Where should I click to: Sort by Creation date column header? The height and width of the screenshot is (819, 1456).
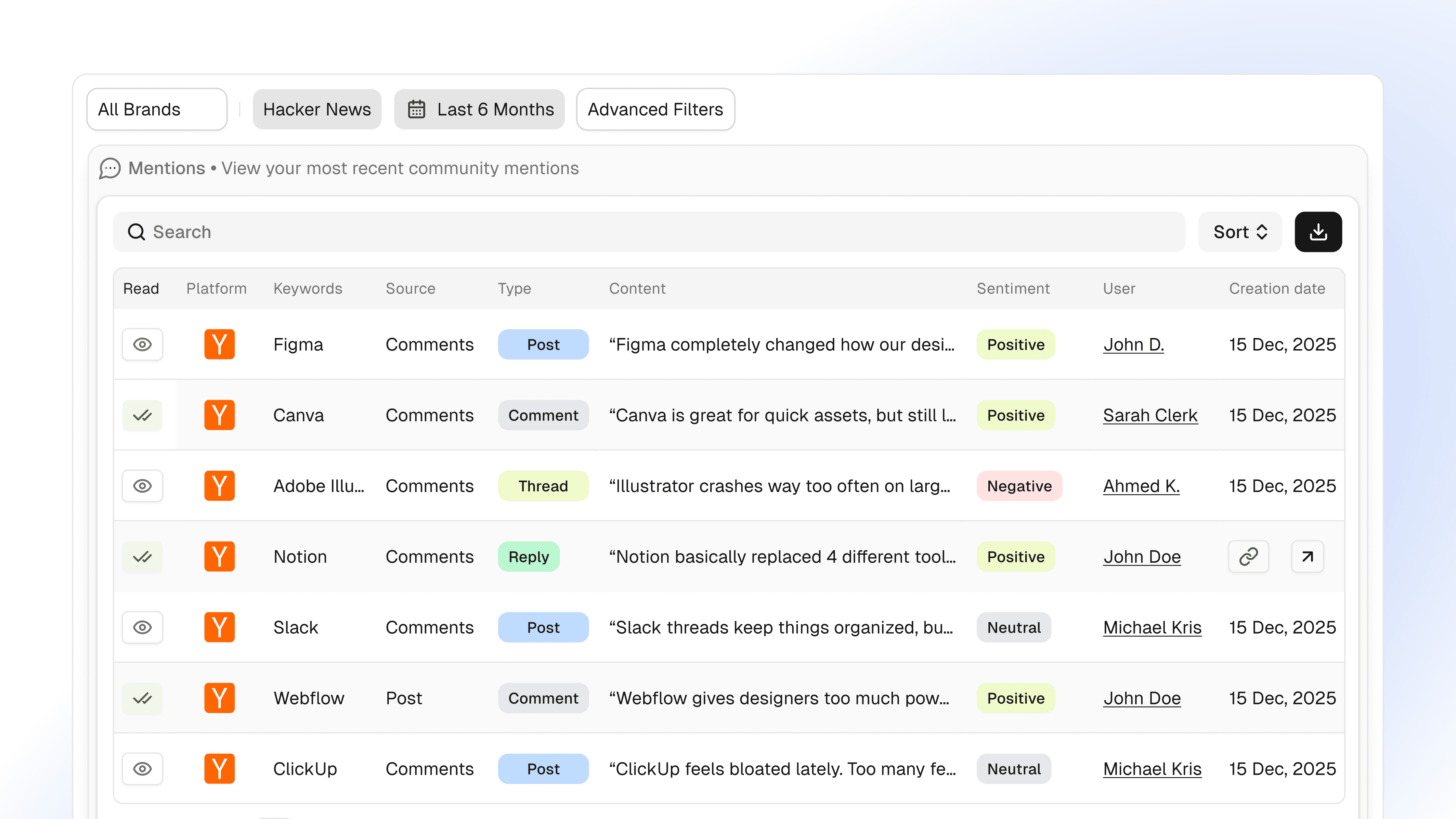pyautogui.click(x=1276, y=288)
